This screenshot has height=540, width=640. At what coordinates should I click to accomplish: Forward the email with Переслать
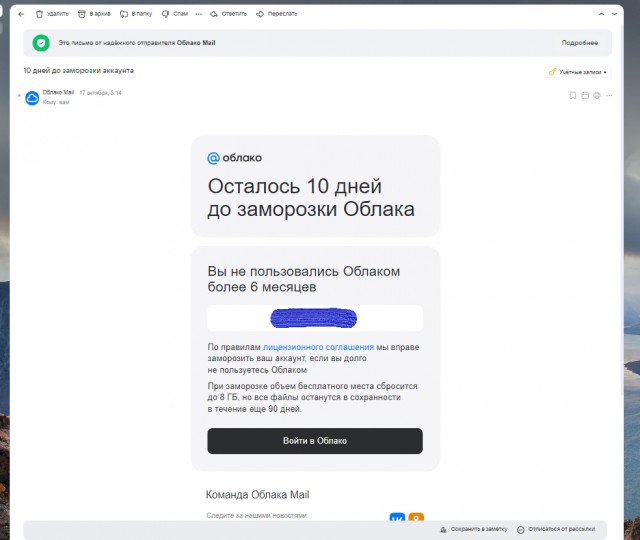point(277,14)
